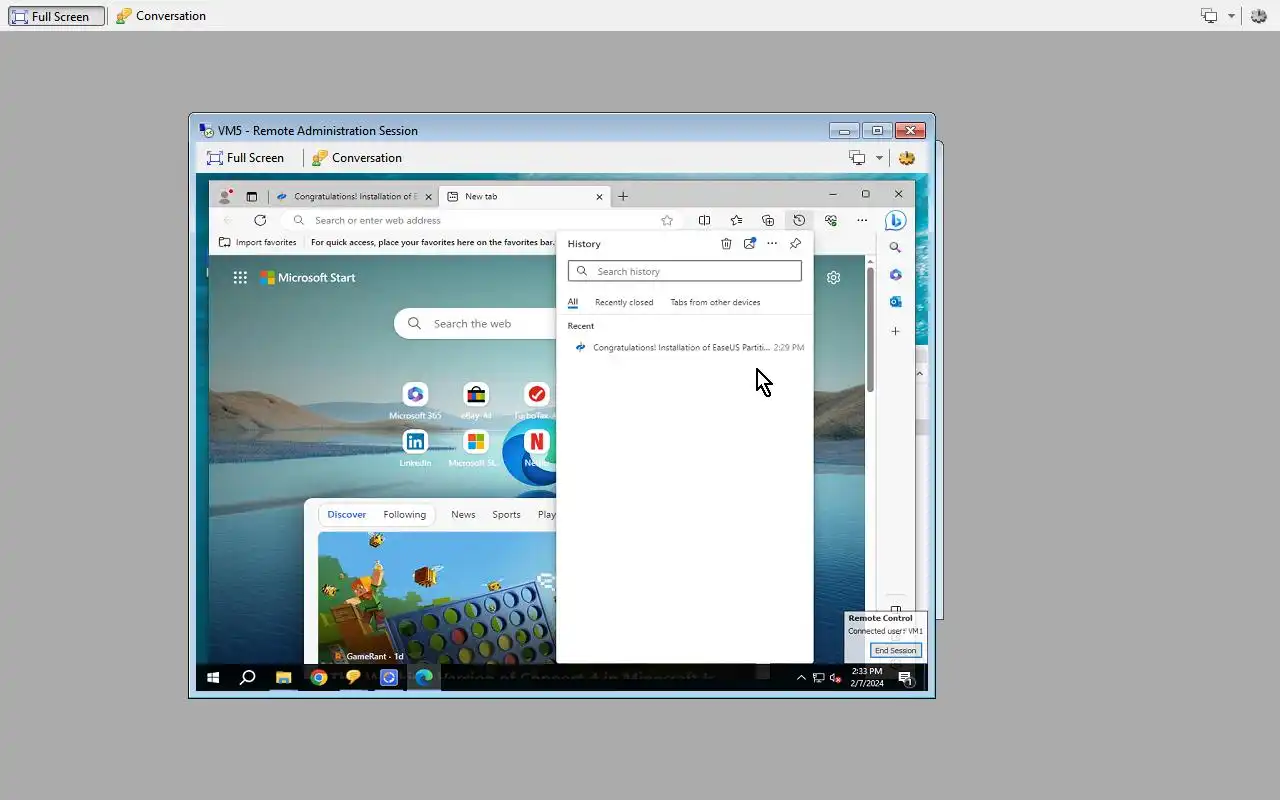Open Windows taskbar search
The width and height of the screenshot is (1280, 800).
(247, 678)
